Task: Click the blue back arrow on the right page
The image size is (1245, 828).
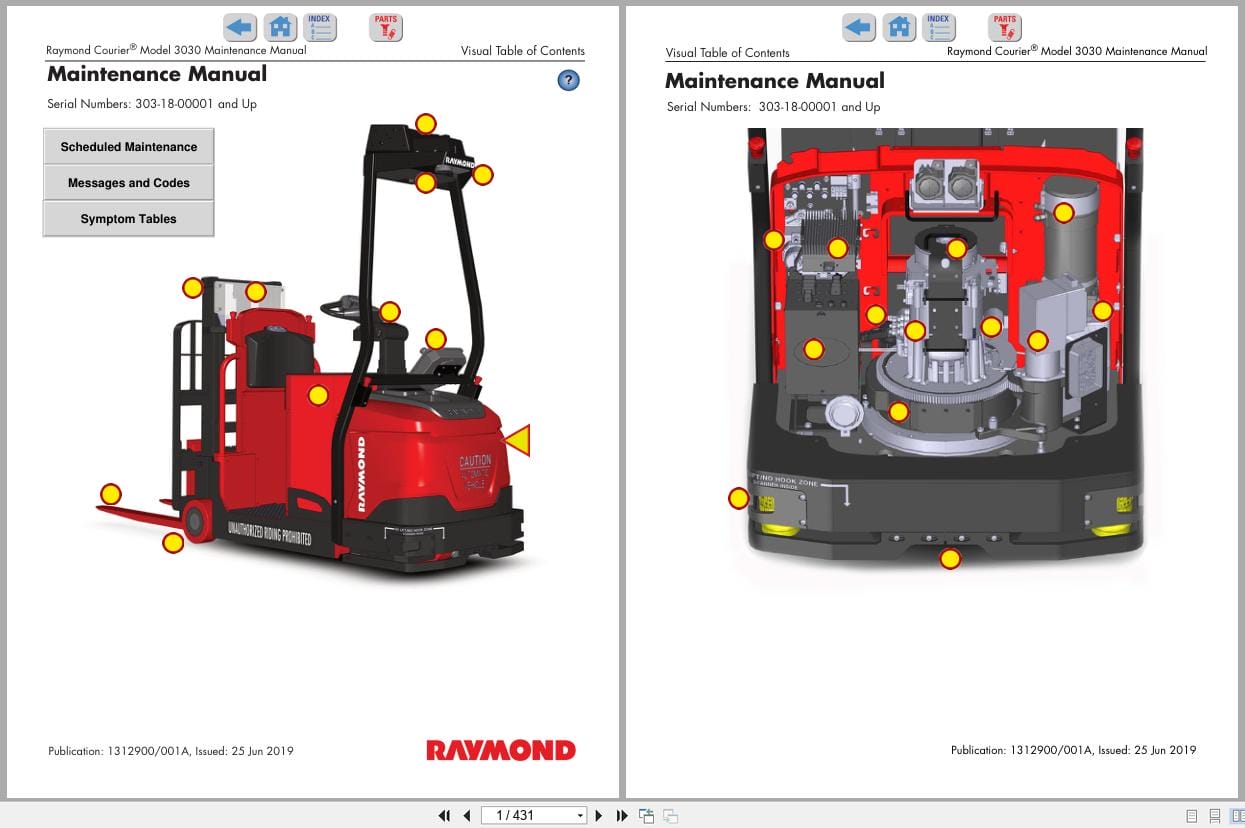Action: coord(859,27)
